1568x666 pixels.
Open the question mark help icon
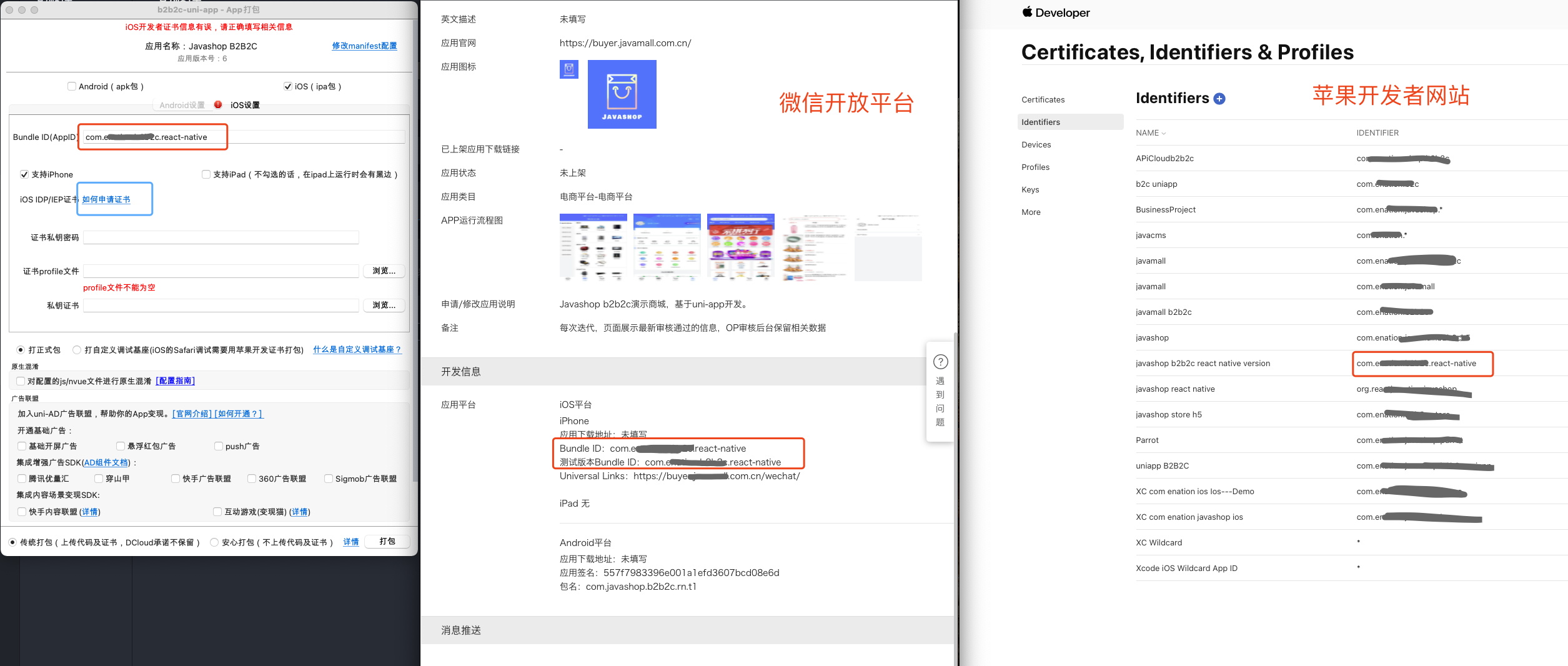point(940,362)
